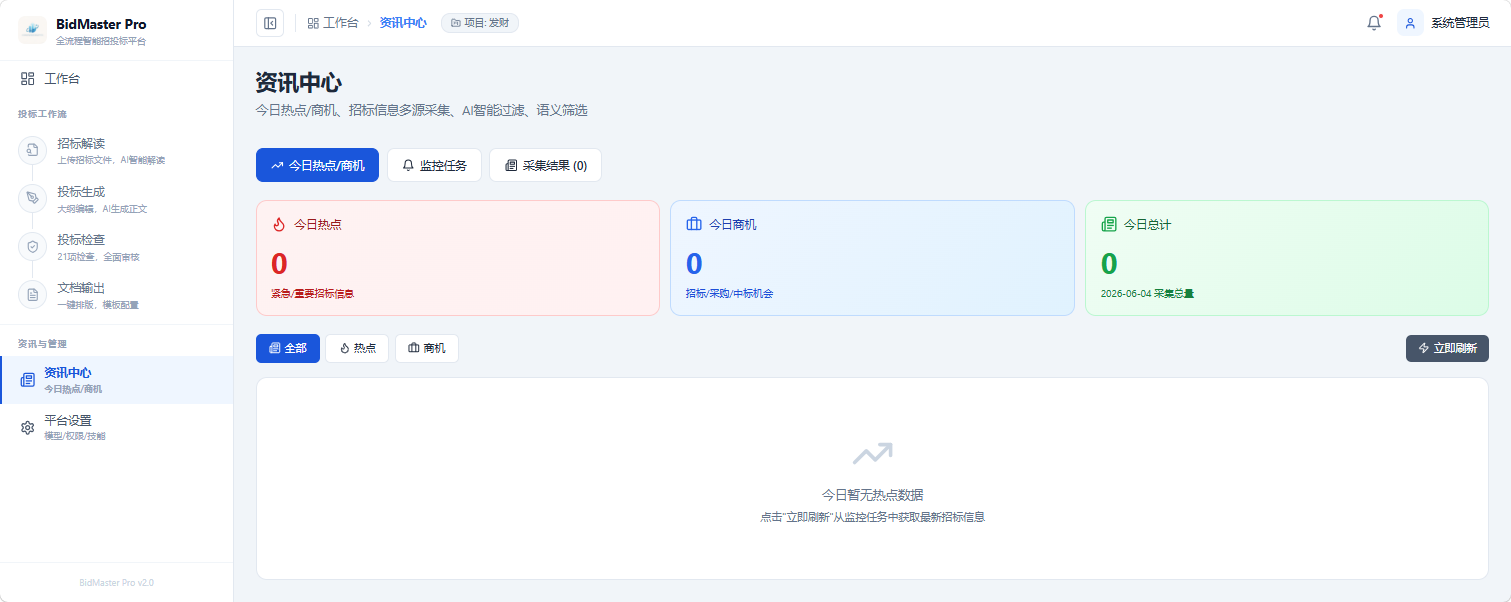Open 平台设置 in sidebar
This screenshot has width=1511, height=602.
tap(116, 428)
